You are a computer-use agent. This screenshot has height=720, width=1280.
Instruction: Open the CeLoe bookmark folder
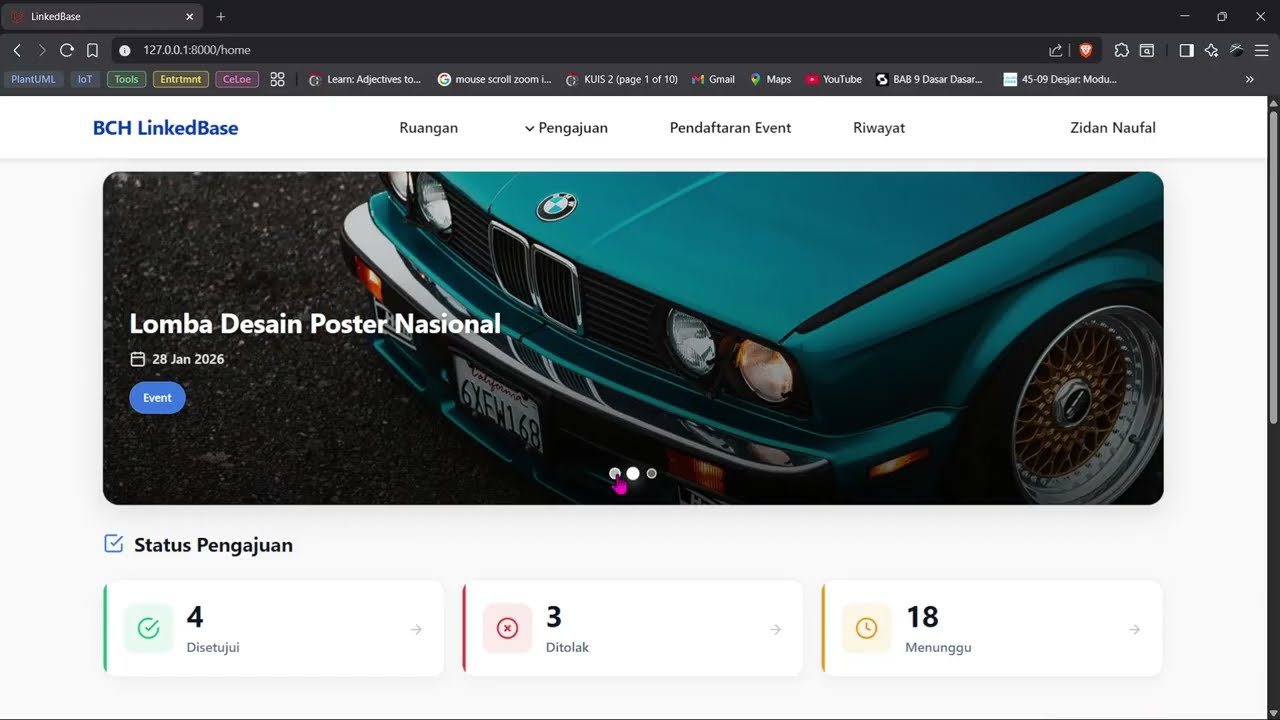pyautogui.click(x=237, y=79)
